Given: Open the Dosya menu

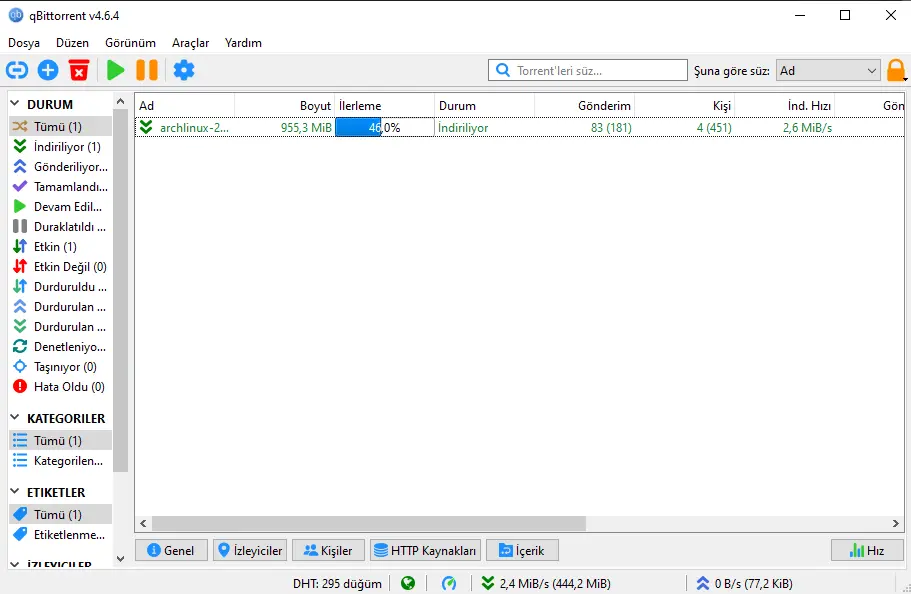Looking at the screenshot, I should coord(24,43).
